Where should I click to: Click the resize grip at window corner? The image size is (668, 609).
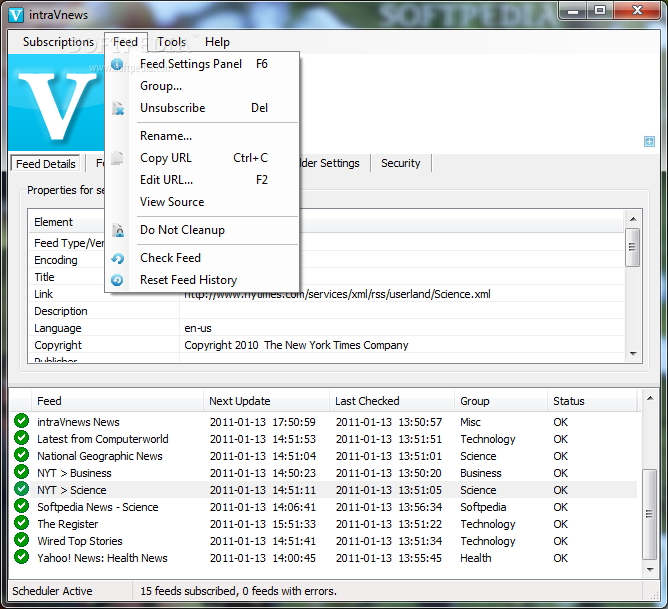point(654,595)
